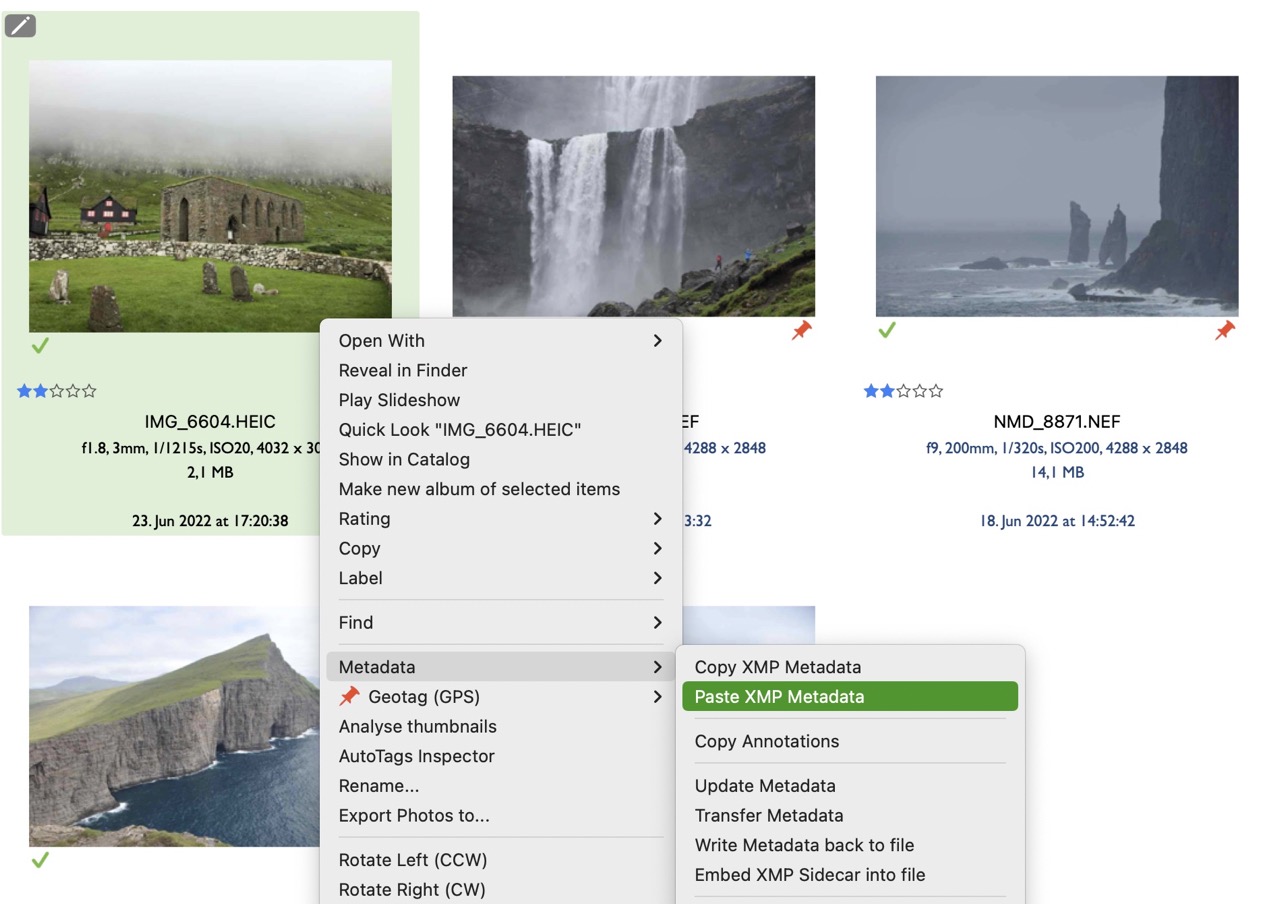Choose Copy XMP Metadata from submenu
The height and width of the screenshot is (904, 1280).
777,667
